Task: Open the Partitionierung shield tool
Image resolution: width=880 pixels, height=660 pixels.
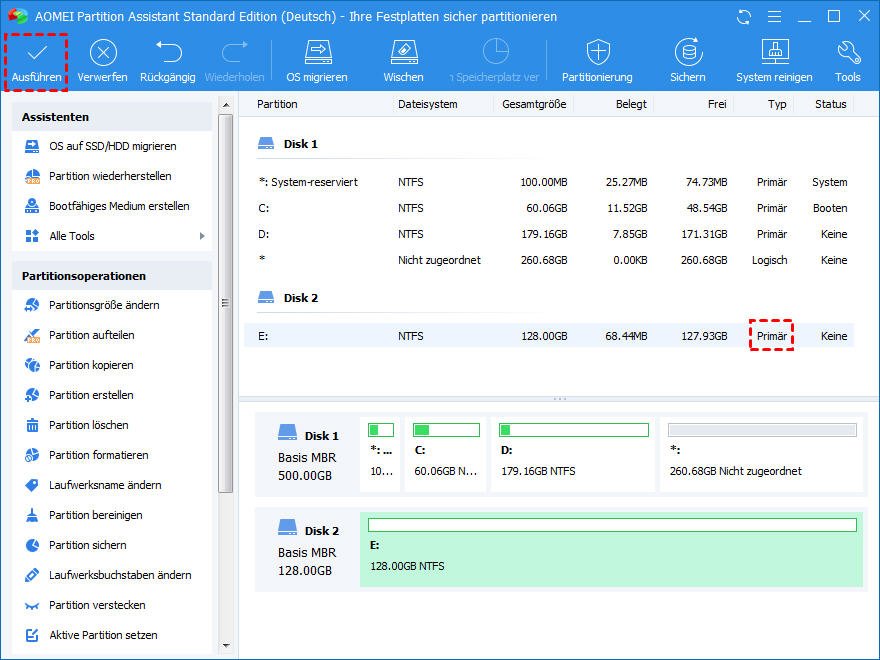Action: (597, 53)
